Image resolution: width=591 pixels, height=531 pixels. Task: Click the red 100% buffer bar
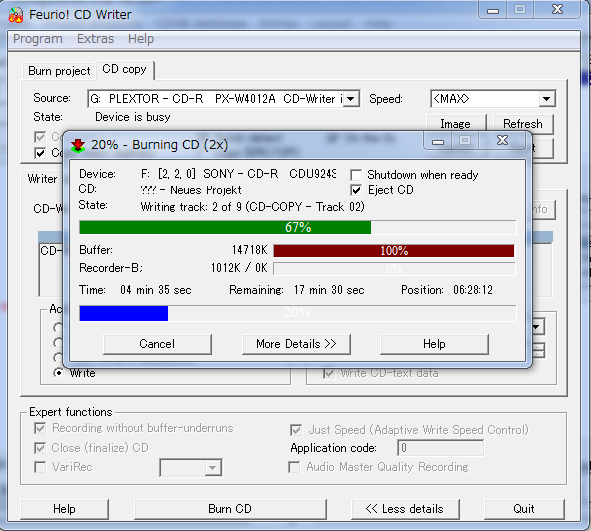(x=394, y=251)
